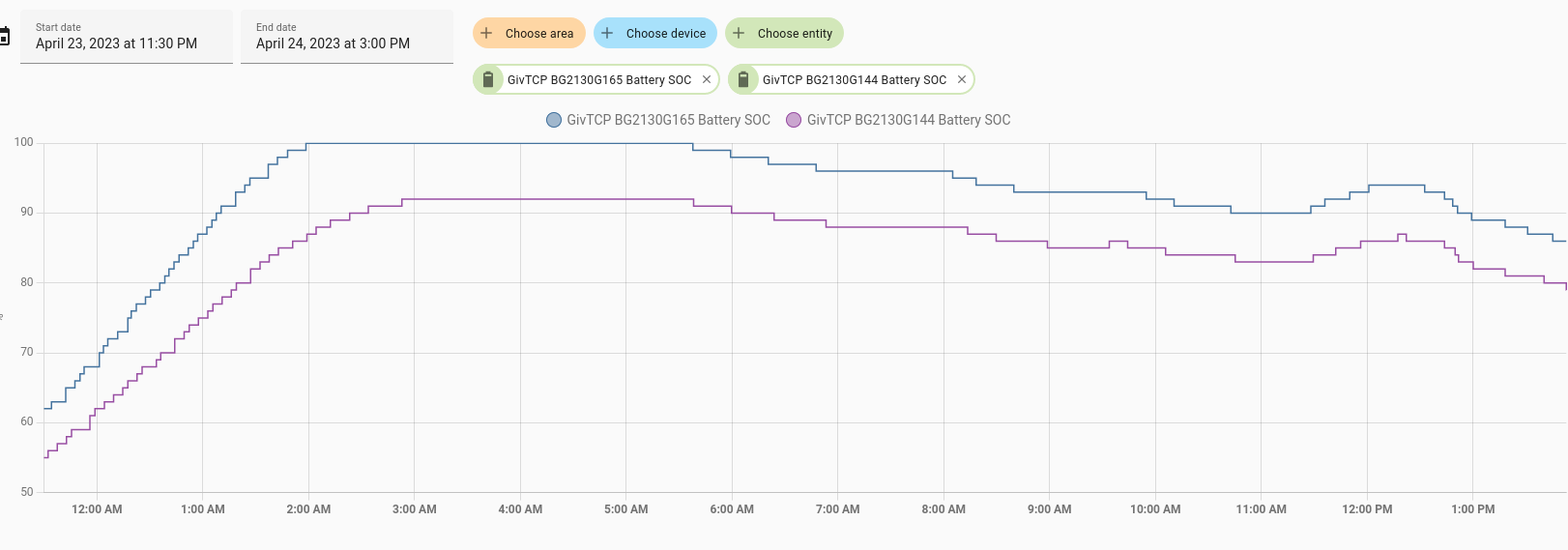Click the calendar icon beside the start date
The height and width of the screenshot is (550, 1568).
[4, 38]
